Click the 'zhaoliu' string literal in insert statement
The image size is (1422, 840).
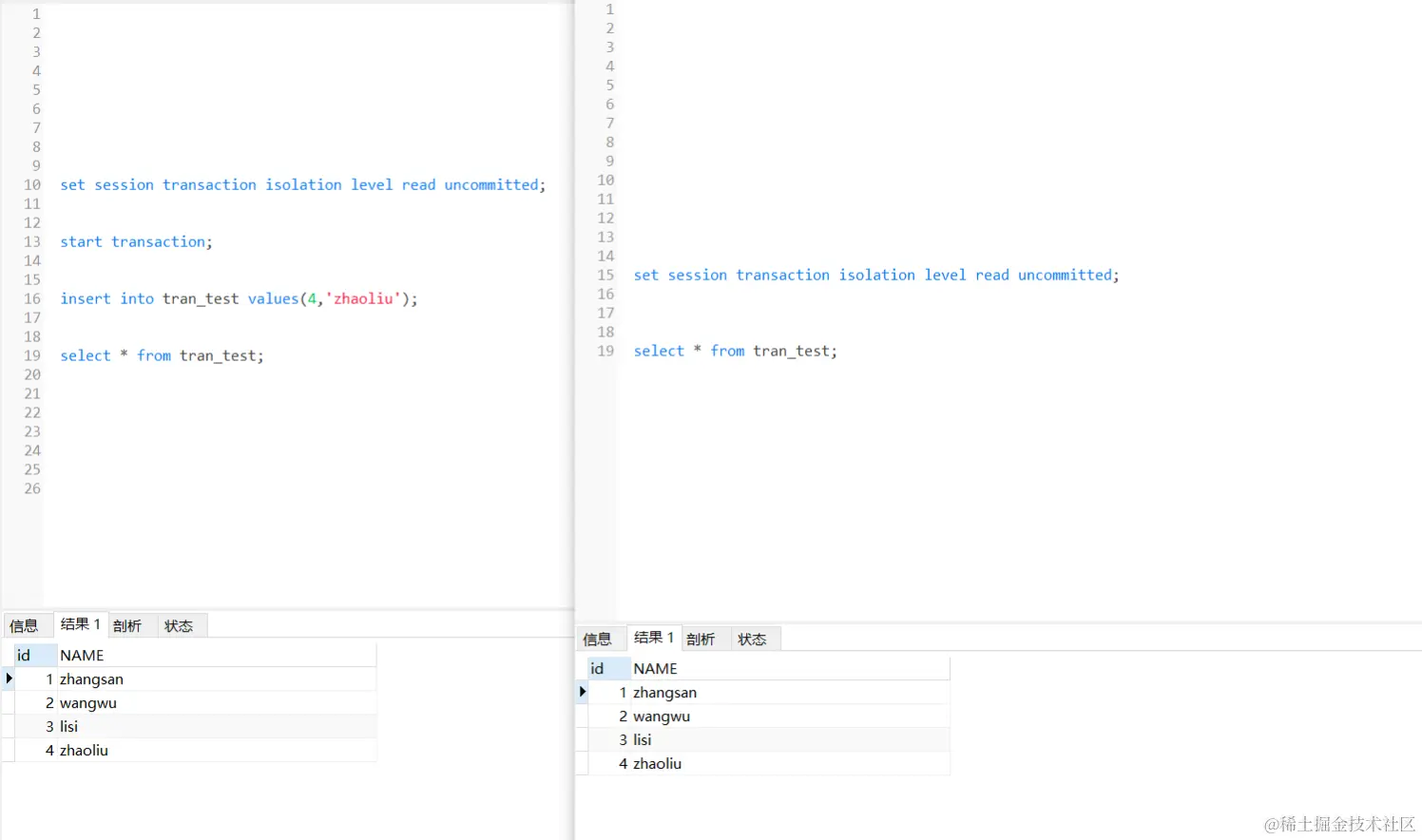363,299
